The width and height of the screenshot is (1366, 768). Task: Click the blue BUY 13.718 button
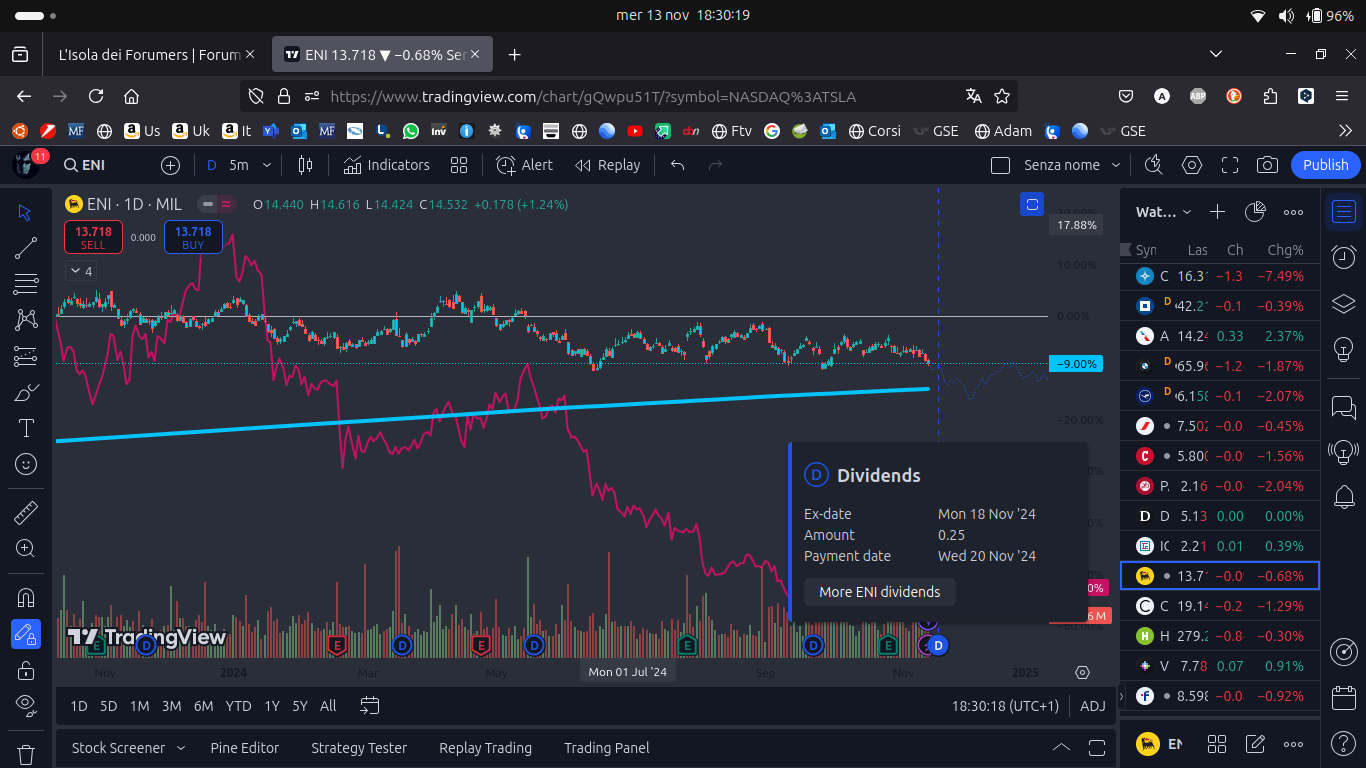pyautogui.click(x=193, y=237)
